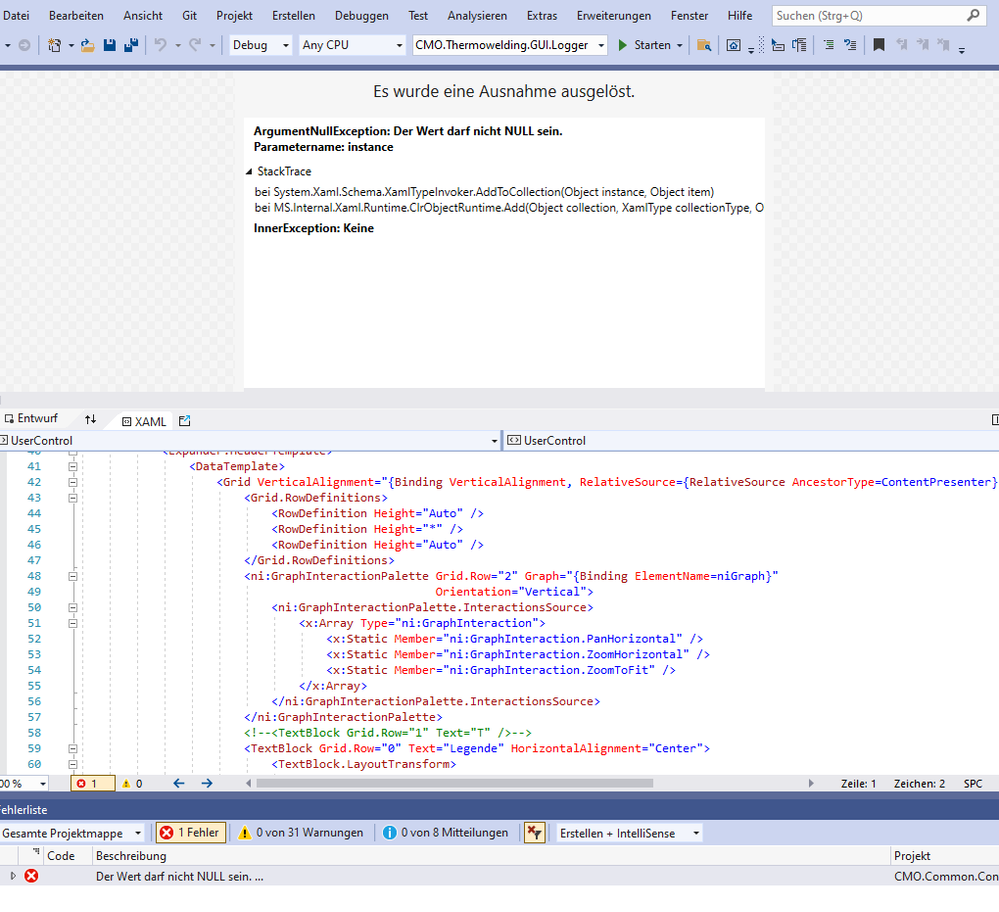Click the magnifier icon in the search box
Image resolution: width=999 pixels, height=912 pixels.
pos(973,15)
